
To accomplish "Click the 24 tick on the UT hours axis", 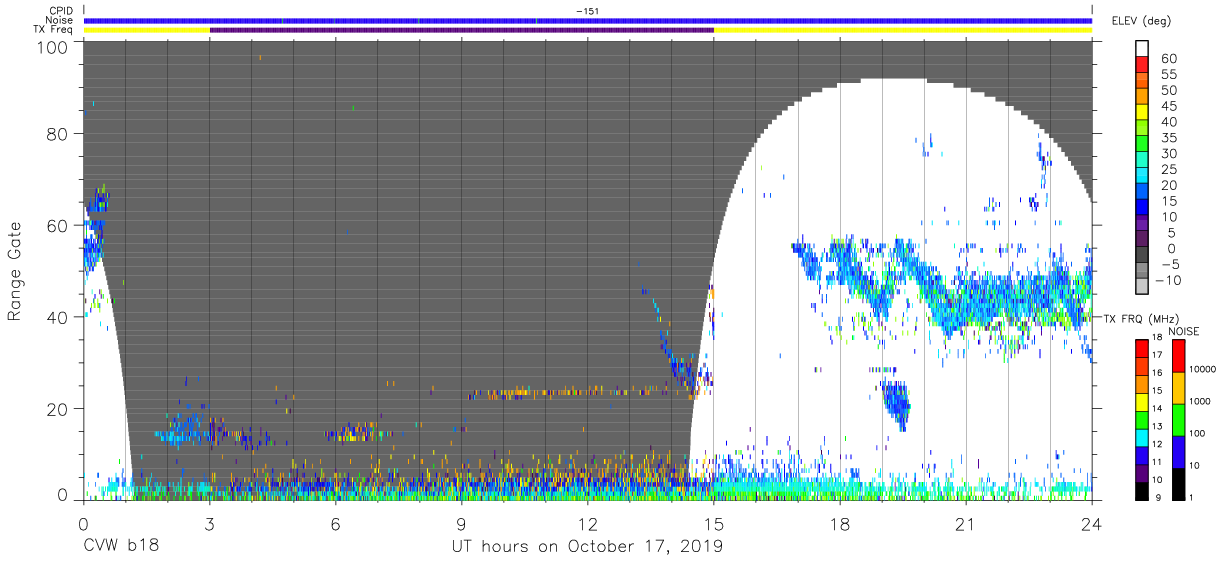I will (x=1092, y=524).
